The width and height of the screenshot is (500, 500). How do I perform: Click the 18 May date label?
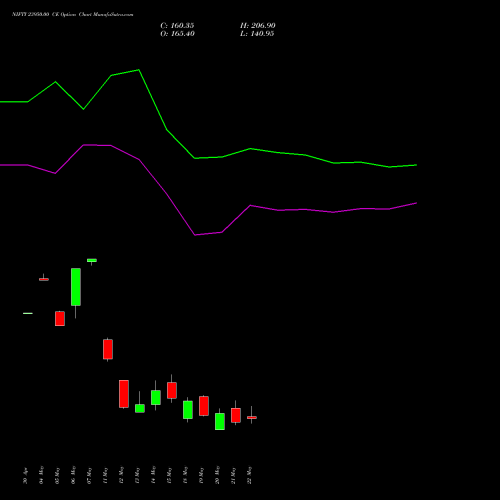pyautogui.click(x=186, y=475)
